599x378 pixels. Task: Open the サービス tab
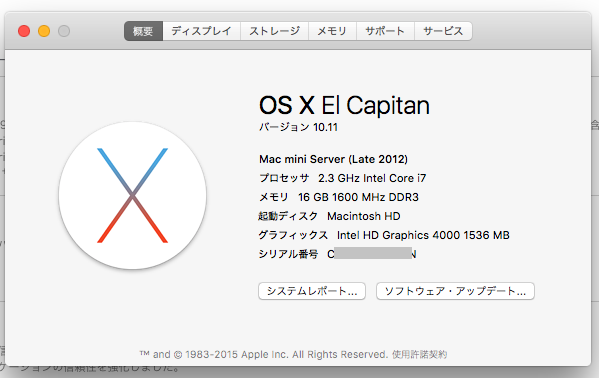click(x=443, y=31)
